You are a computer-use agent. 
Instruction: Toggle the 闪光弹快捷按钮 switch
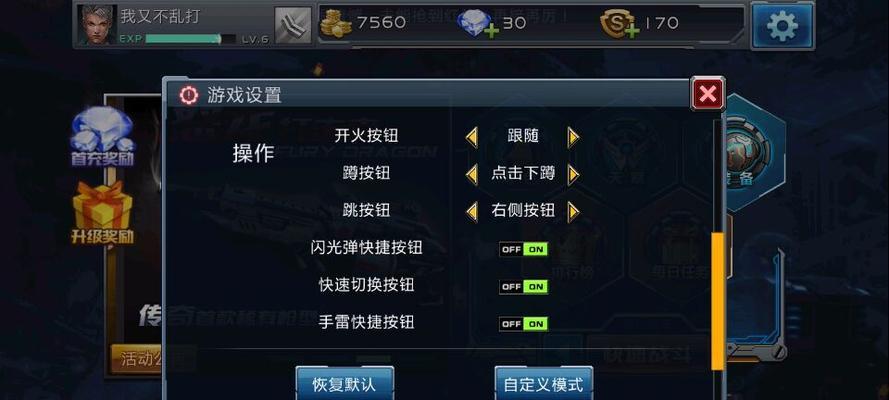tap(523, 249)
